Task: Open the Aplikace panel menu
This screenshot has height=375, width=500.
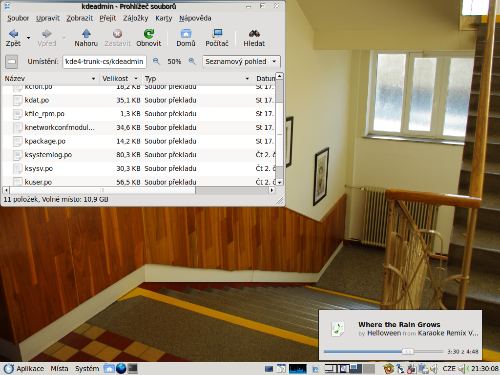Action: [30, 368]
